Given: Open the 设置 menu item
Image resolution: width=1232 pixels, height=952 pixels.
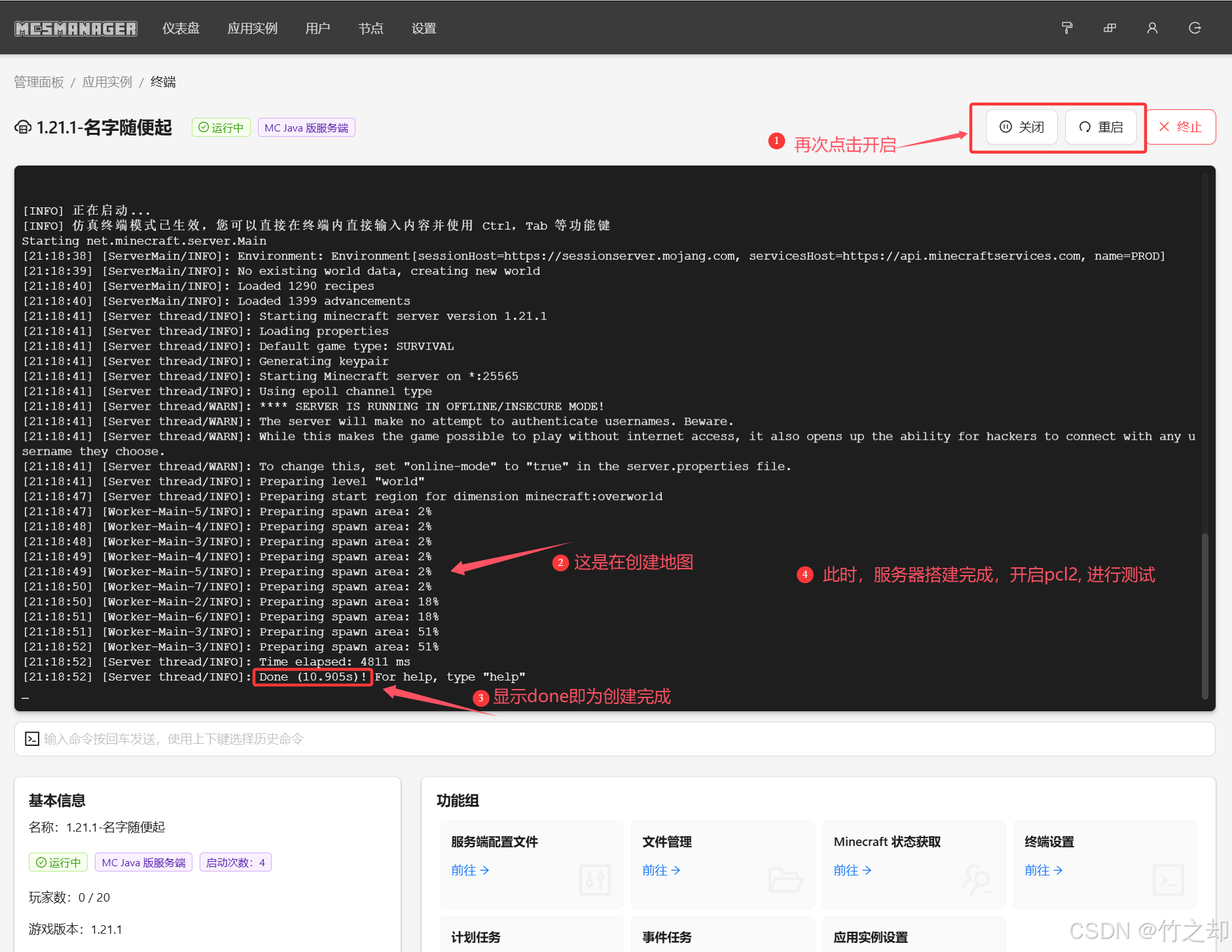Looking at the screenshot, I should (x=424, y=28).
